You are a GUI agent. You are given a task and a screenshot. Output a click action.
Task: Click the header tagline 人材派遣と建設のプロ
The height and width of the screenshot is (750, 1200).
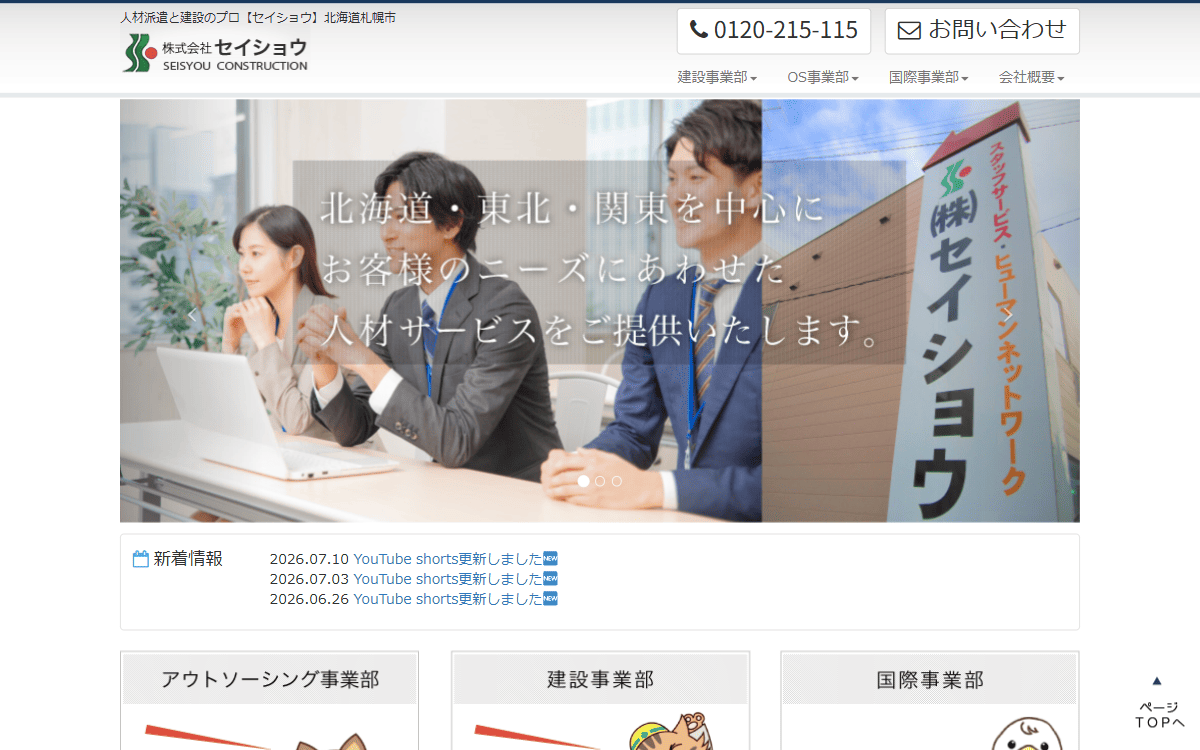[x=258, y=18]
